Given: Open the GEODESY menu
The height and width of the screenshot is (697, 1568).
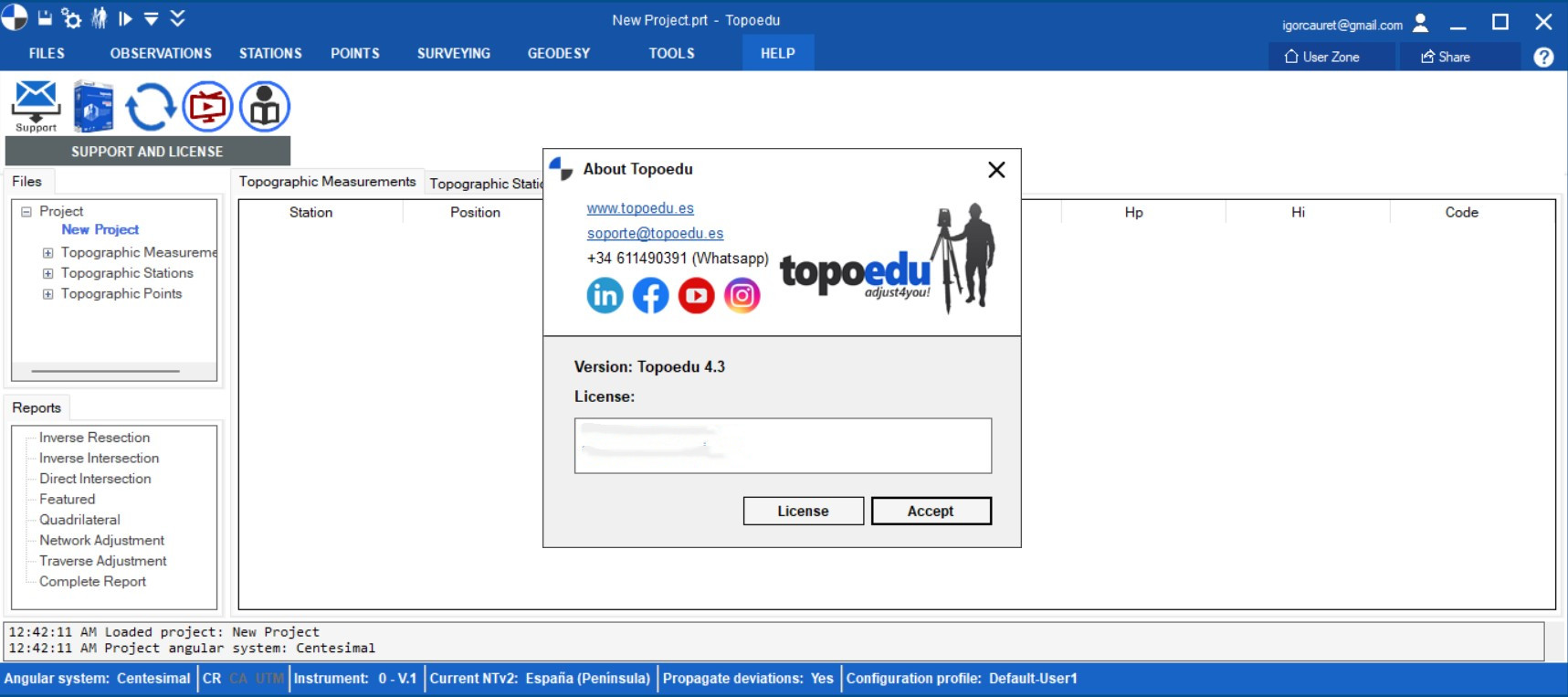Looking at the screenshot, I should (559, 54).
